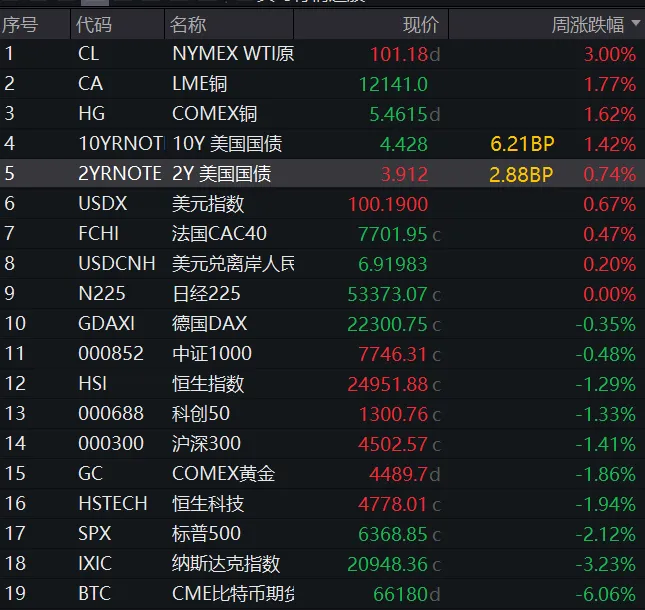This screenshot has width=645, height=610.
Task: Select the NYMEX WTI crude row
Action: (x=232, y=54)
